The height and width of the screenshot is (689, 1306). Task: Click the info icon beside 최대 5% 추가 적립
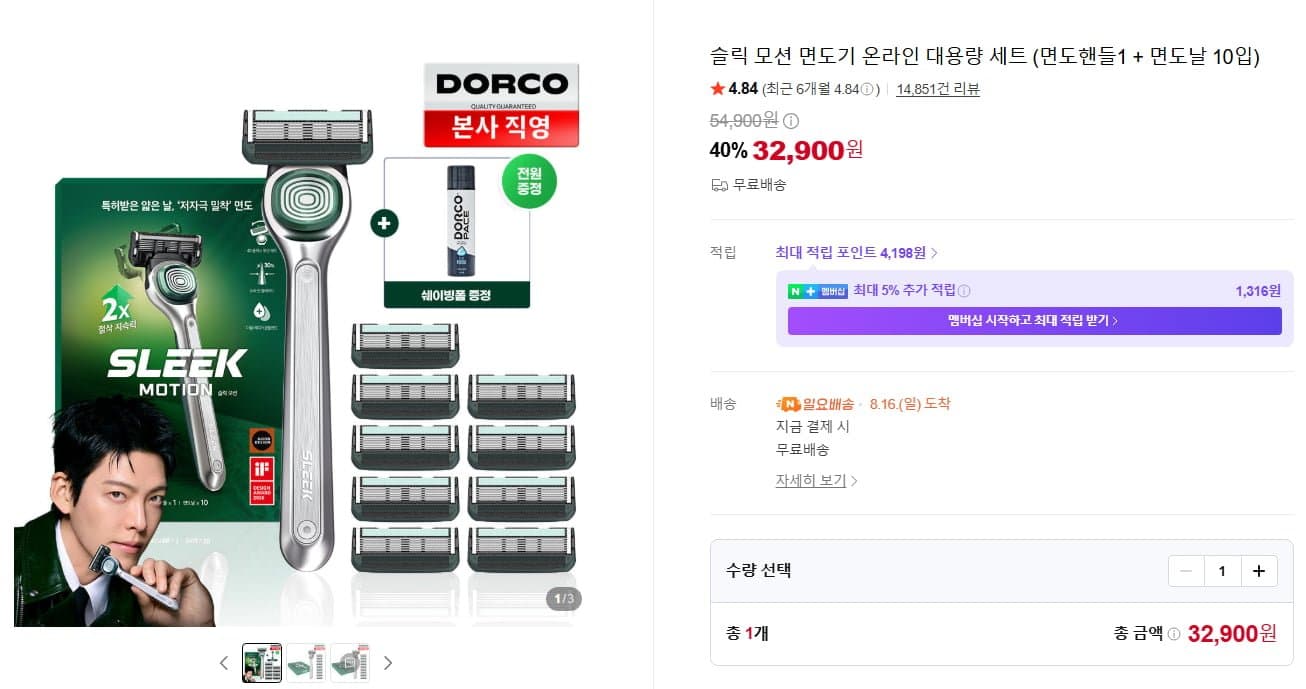click(x=964, y=291)
